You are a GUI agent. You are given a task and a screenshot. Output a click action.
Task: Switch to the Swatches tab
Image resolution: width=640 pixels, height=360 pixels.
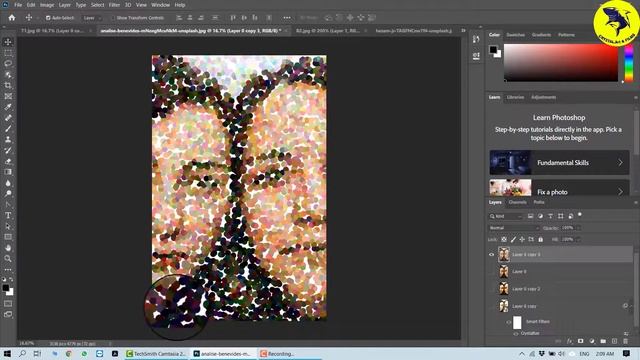coord(516,35)
